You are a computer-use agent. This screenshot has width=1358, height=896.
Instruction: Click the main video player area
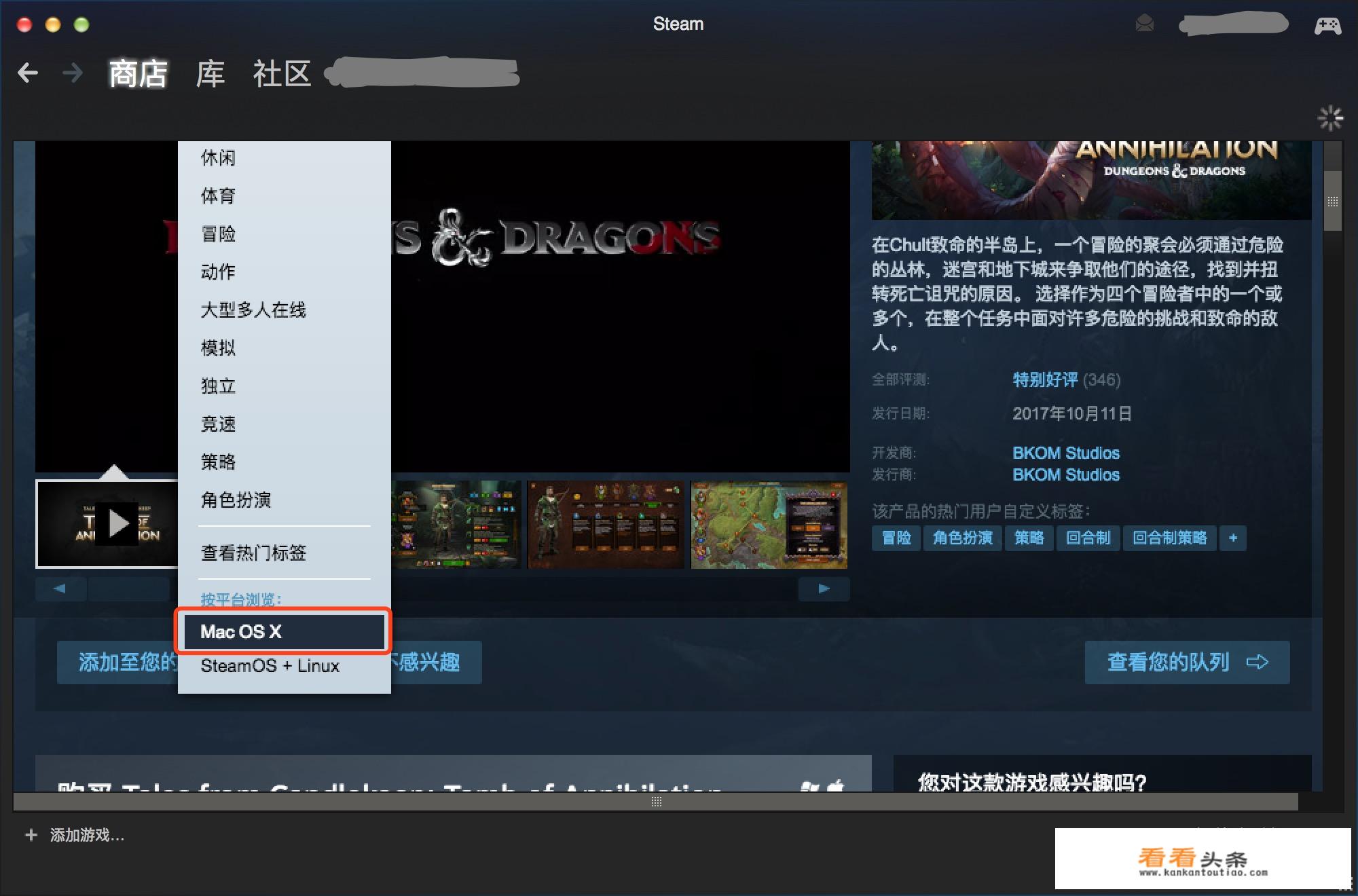620,306
